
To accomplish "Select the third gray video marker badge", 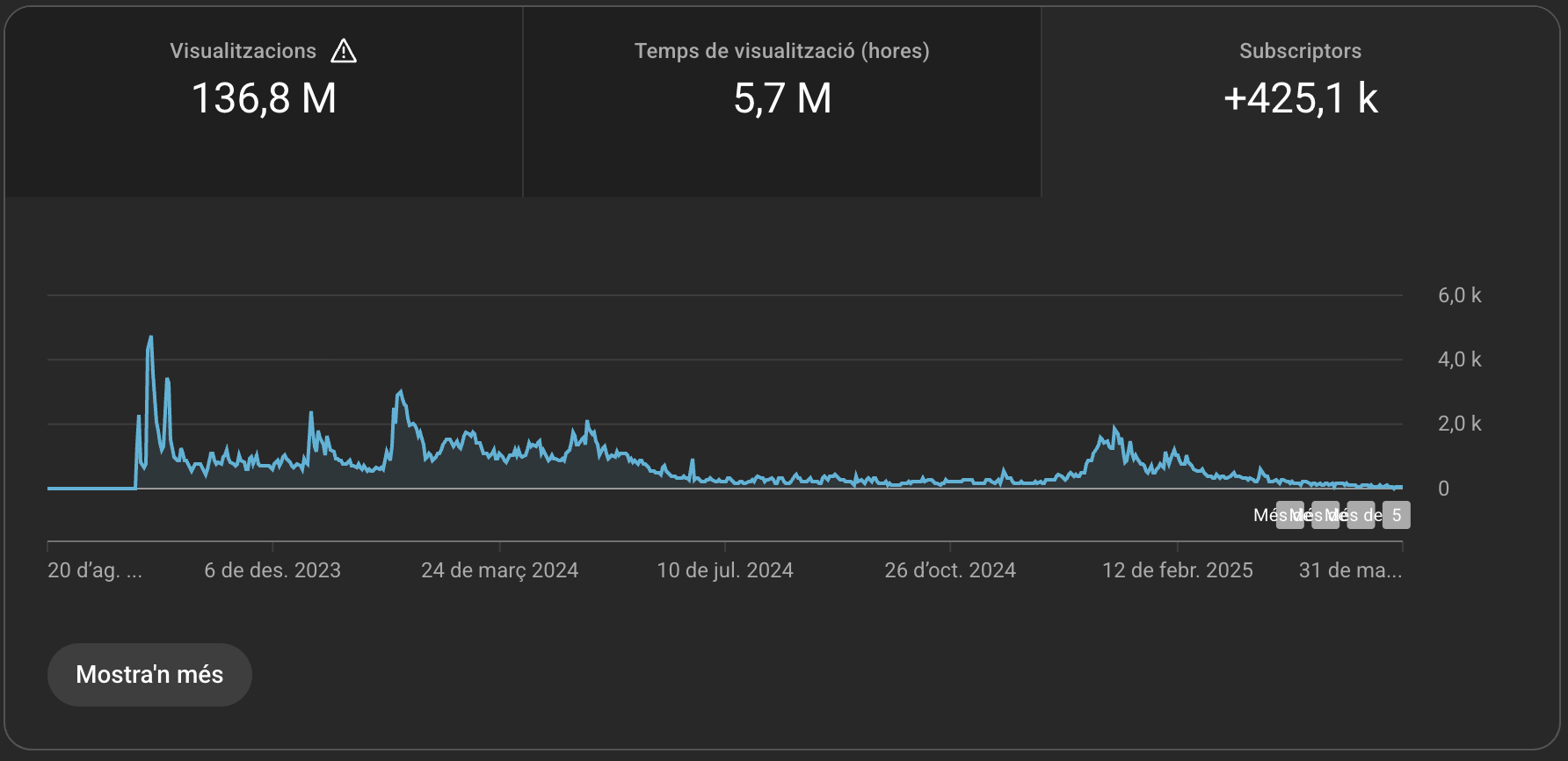I will (1361, 515).
